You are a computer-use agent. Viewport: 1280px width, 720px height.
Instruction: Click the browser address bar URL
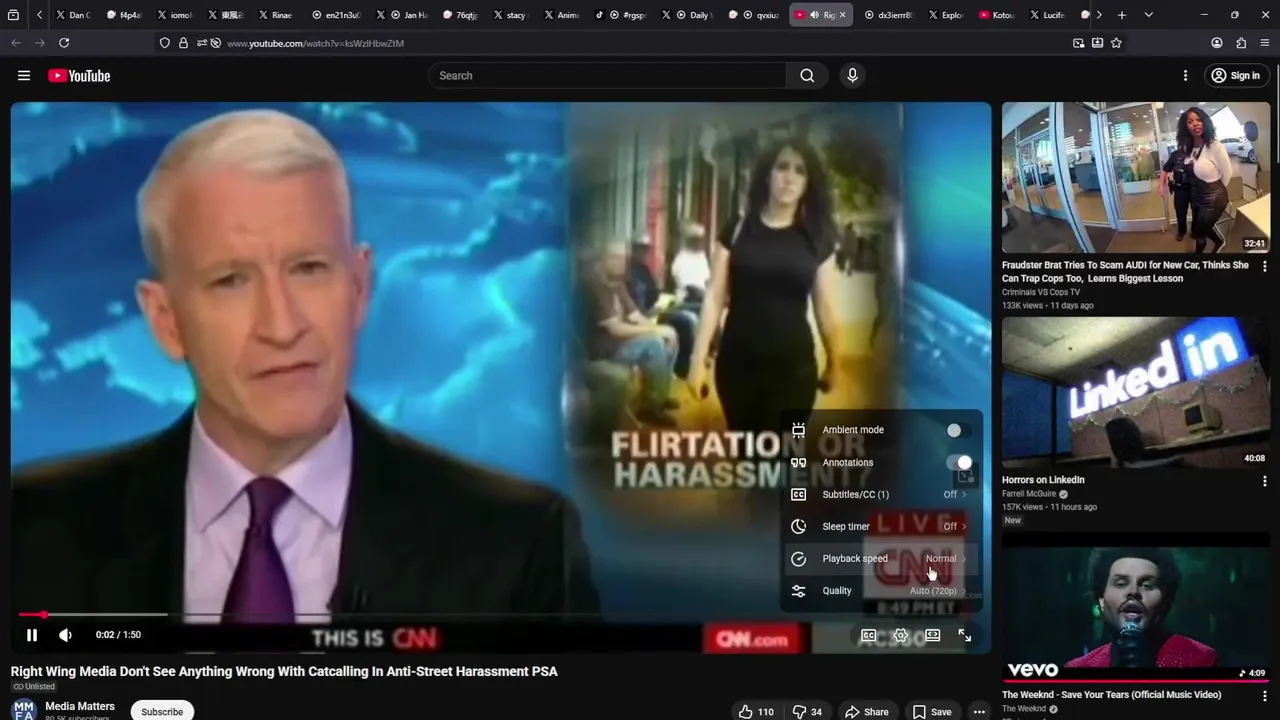click(315, 43)
